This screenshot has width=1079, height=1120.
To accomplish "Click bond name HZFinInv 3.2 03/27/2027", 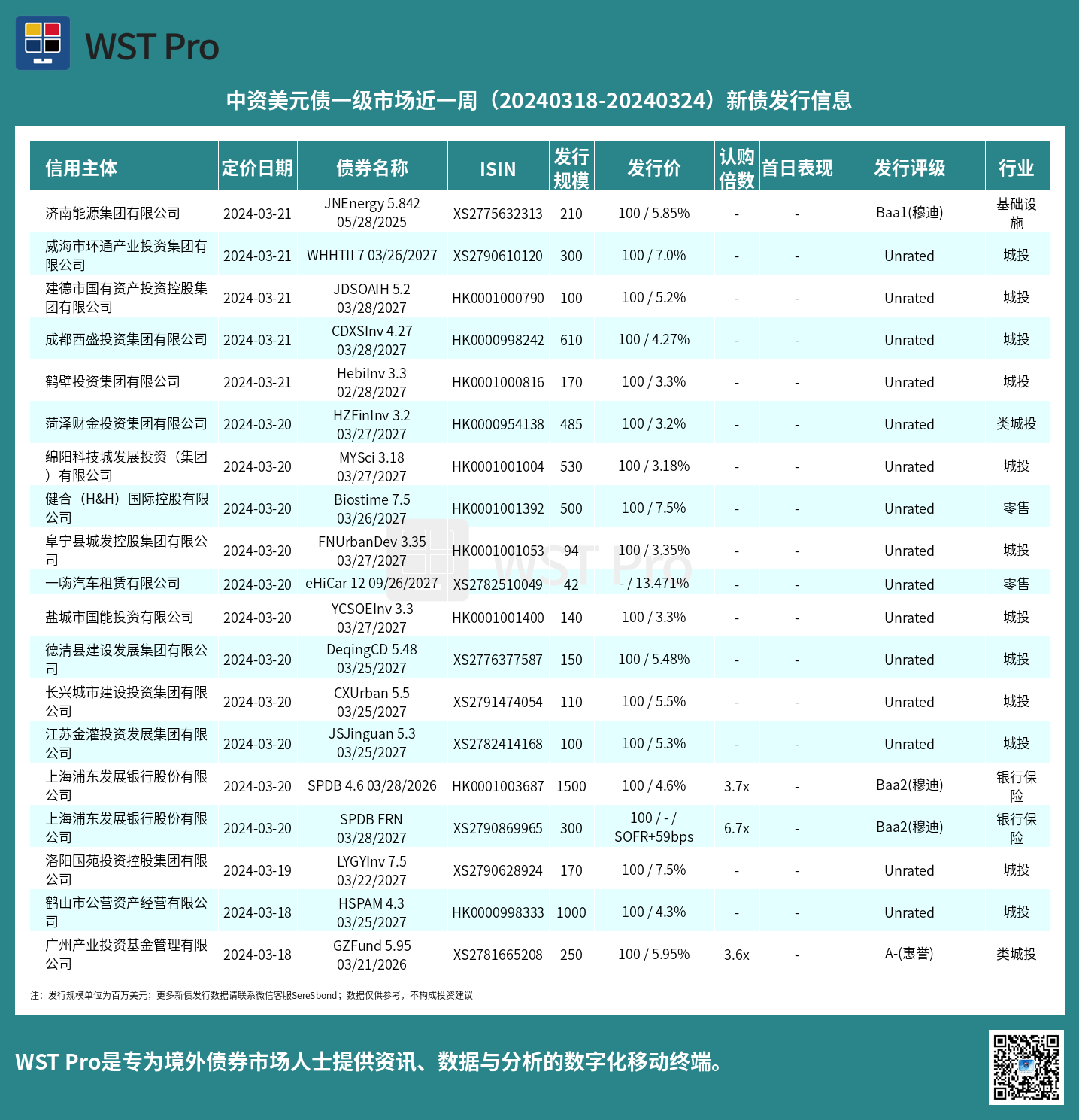I will [x=372, y=425].
